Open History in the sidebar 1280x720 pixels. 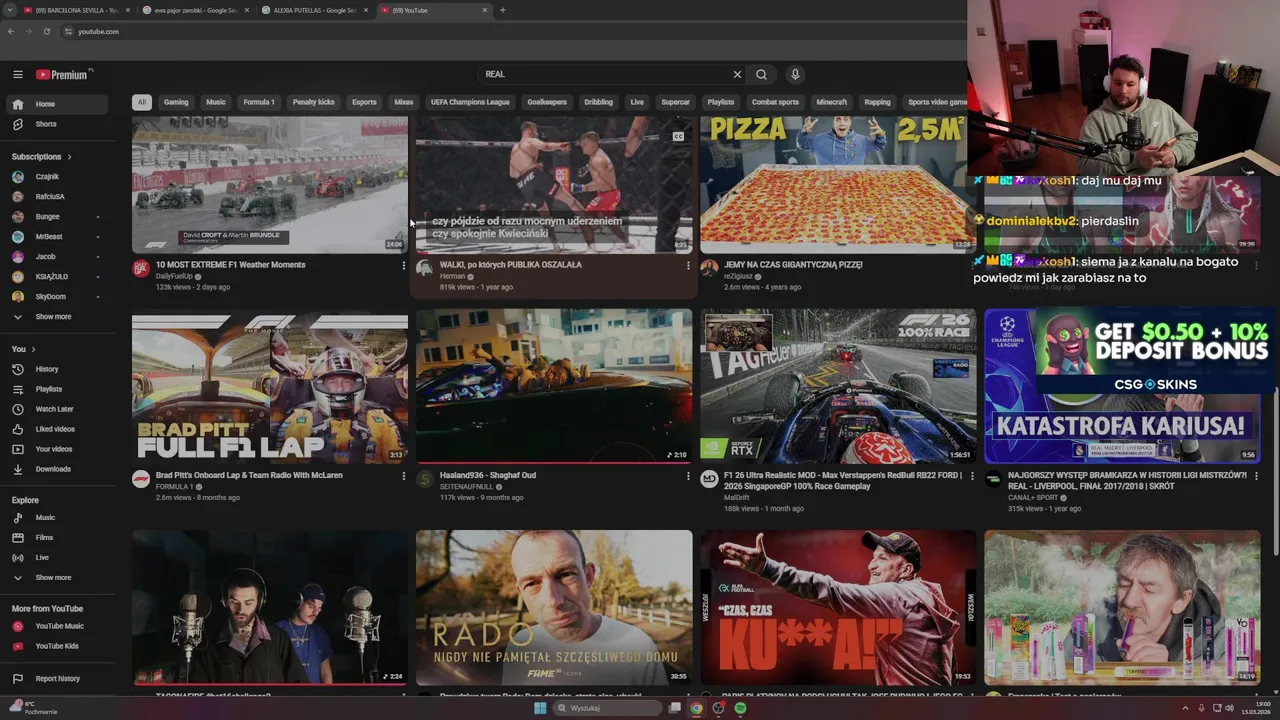coord(56,369)
